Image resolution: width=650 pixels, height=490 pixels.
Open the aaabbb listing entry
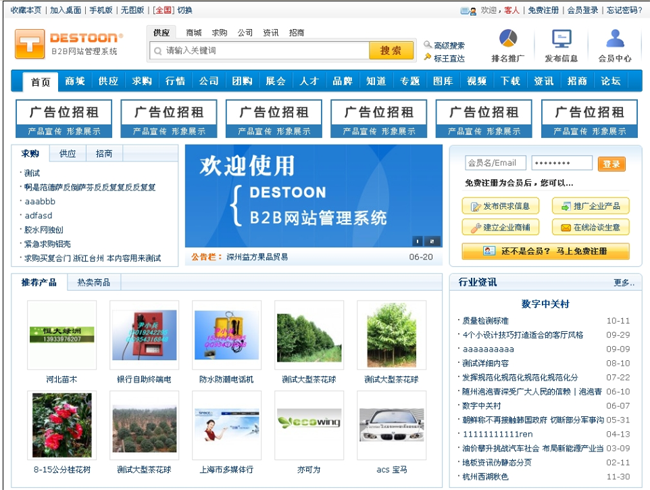click(x=40, y=201)
